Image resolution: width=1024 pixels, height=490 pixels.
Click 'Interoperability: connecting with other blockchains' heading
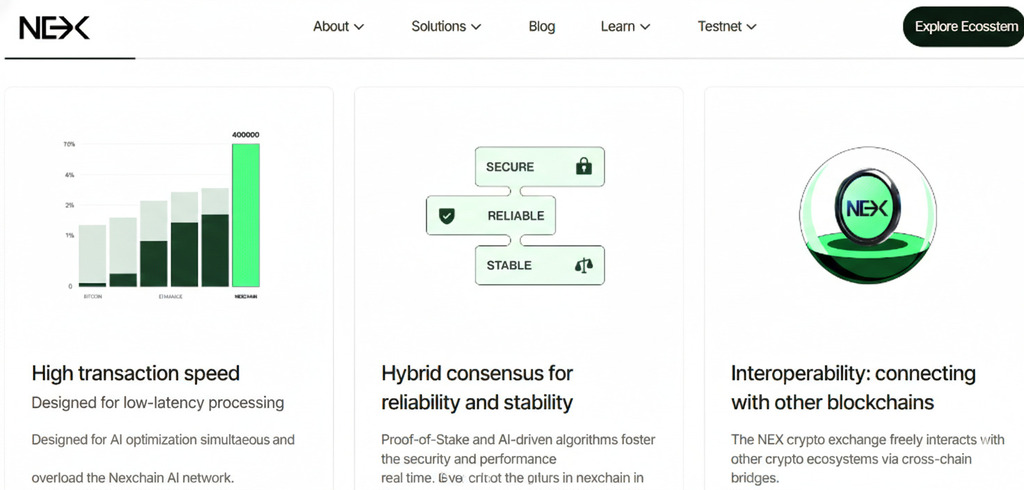[x=852, y=388]
